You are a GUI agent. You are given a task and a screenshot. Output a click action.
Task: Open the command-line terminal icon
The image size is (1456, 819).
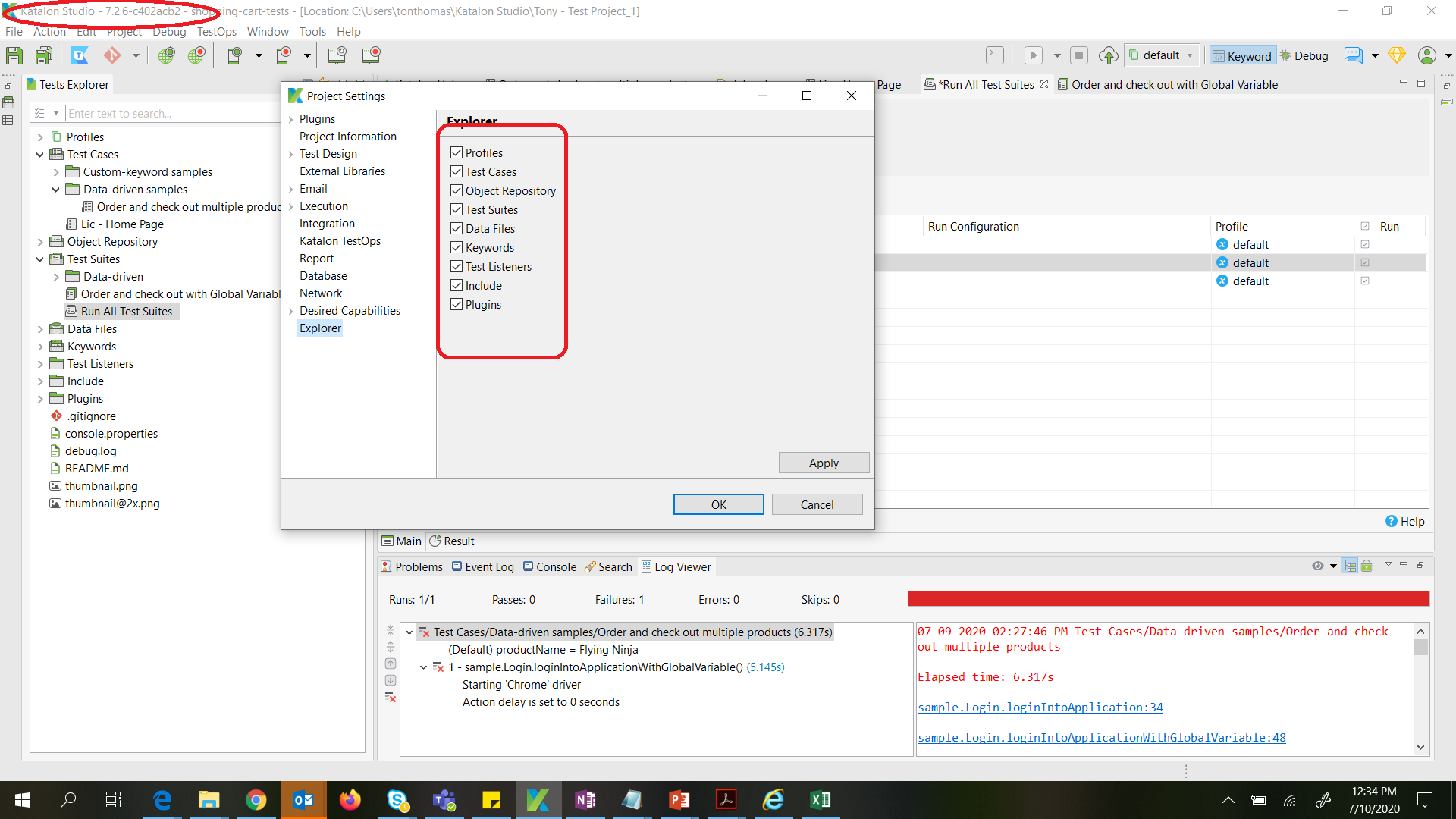(x=994, y=55)
